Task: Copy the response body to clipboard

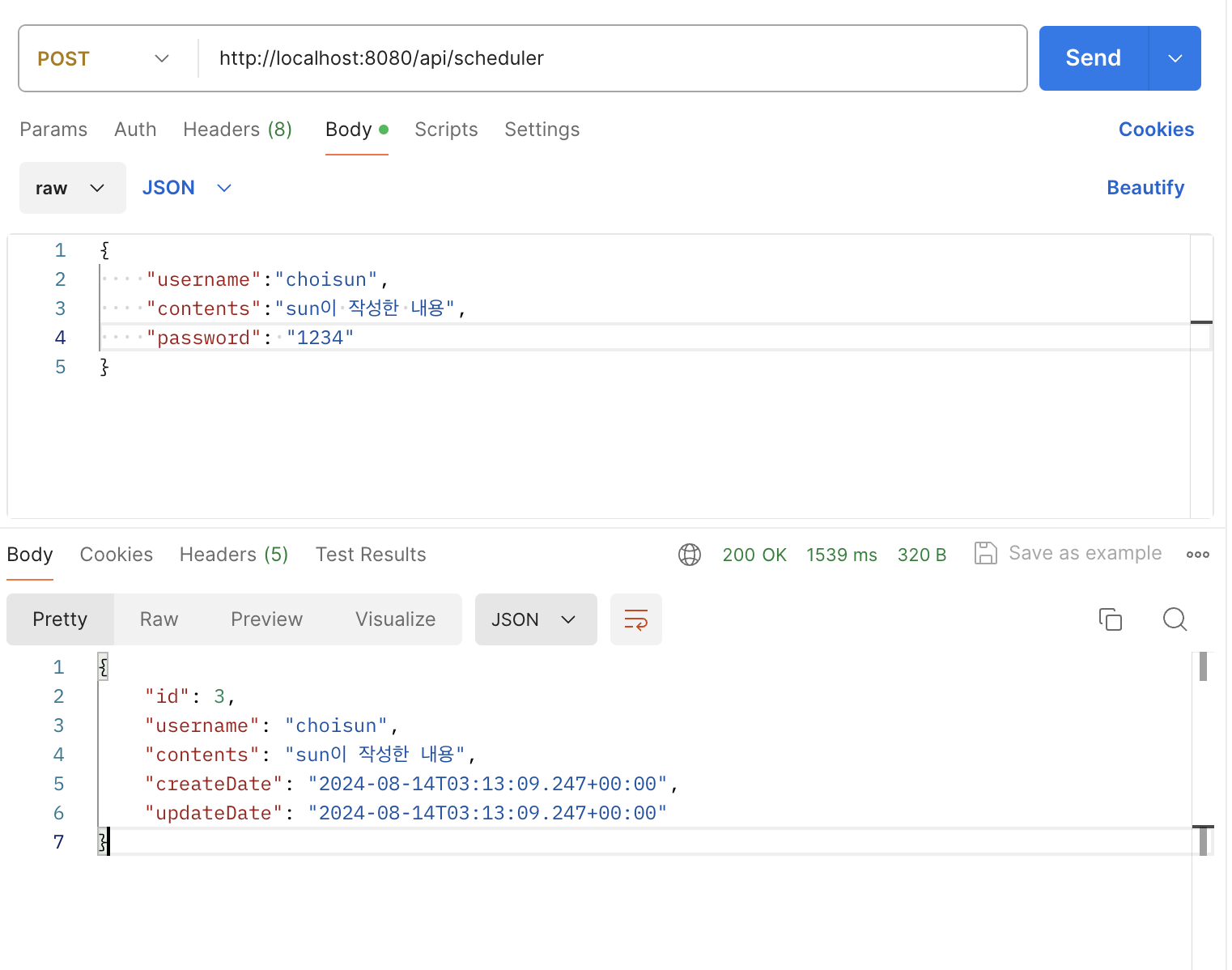Action: click(x=1110, y=619)
